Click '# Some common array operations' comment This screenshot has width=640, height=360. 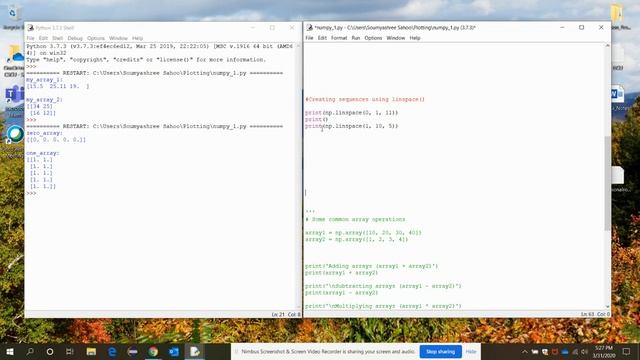pyautogui.click(x=355, y=220)
